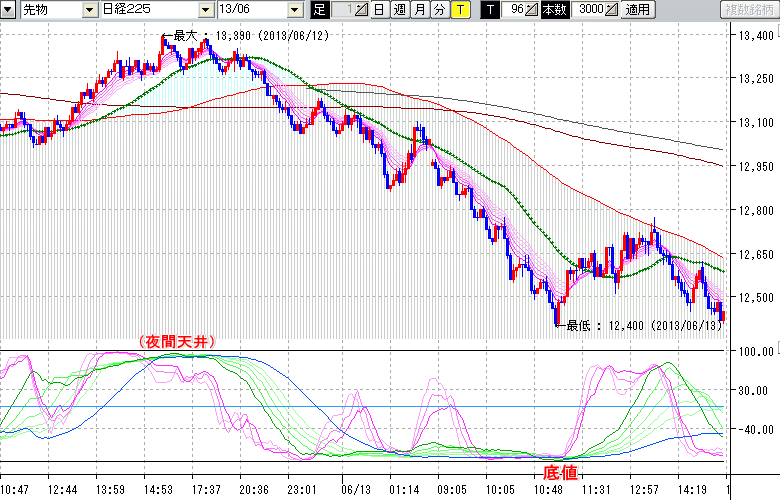Adjust the stepper next to value 96
The height and width of the screenshot is (500, 780).
532,10
